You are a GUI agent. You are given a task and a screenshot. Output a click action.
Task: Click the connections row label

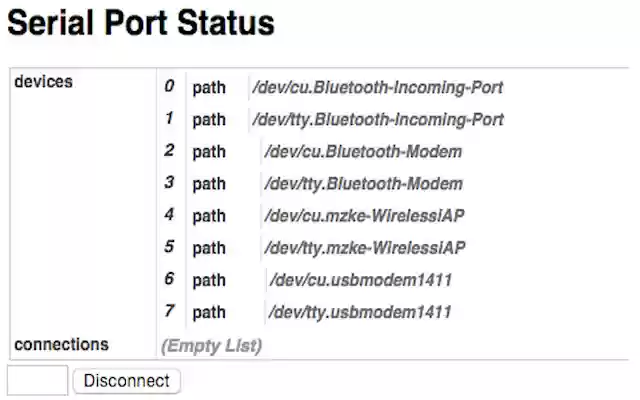(x=61, y=345)
